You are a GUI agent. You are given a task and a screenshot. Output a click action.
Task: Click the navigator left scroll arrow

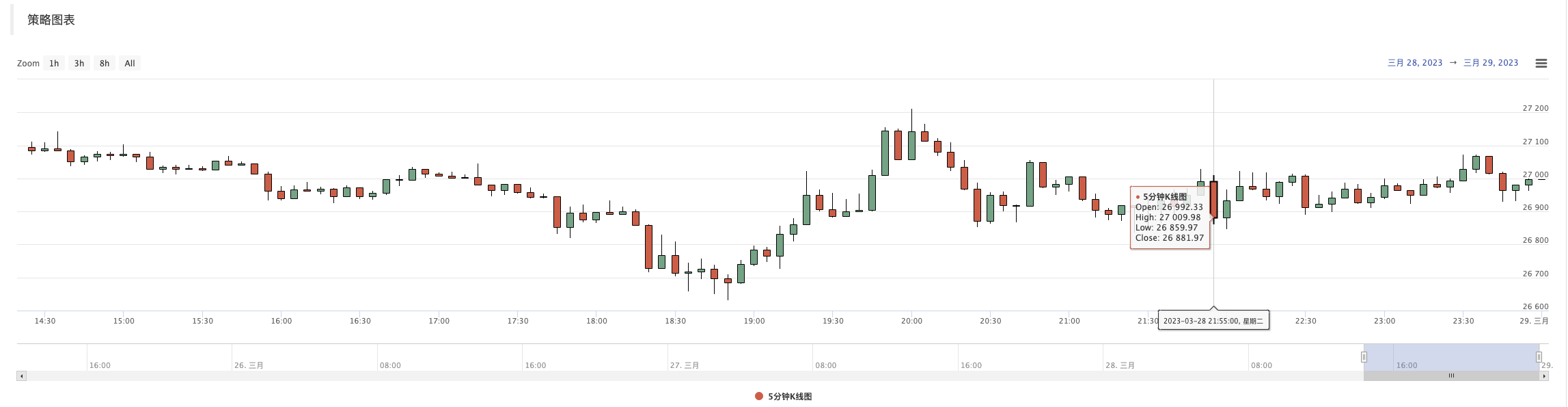coord(22,376)
